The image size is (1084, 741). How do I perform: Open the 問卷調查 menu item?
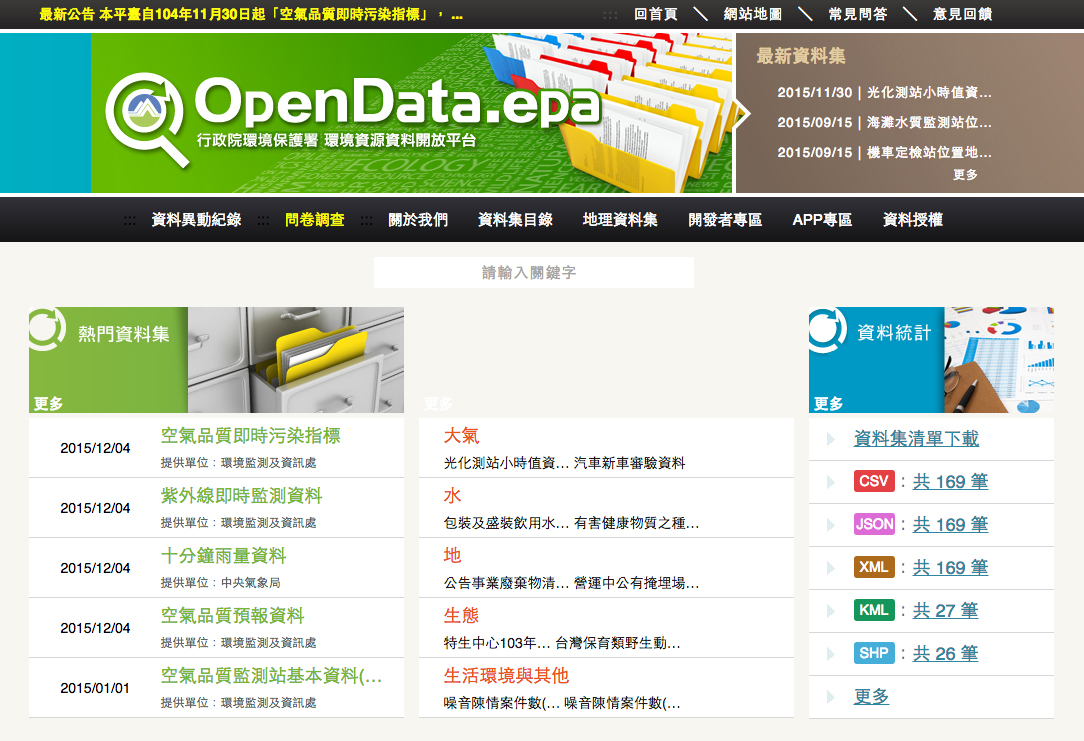point(315,220)
